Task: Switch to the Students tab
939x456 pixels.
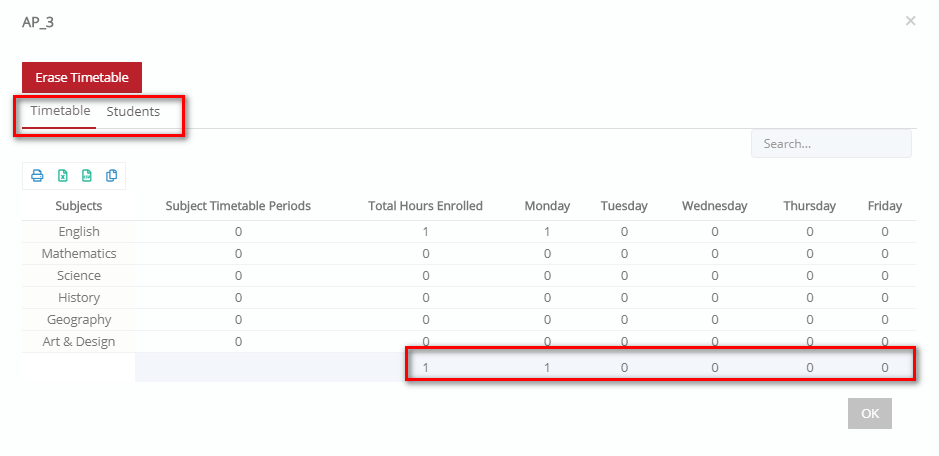Action: click(133, 111)
